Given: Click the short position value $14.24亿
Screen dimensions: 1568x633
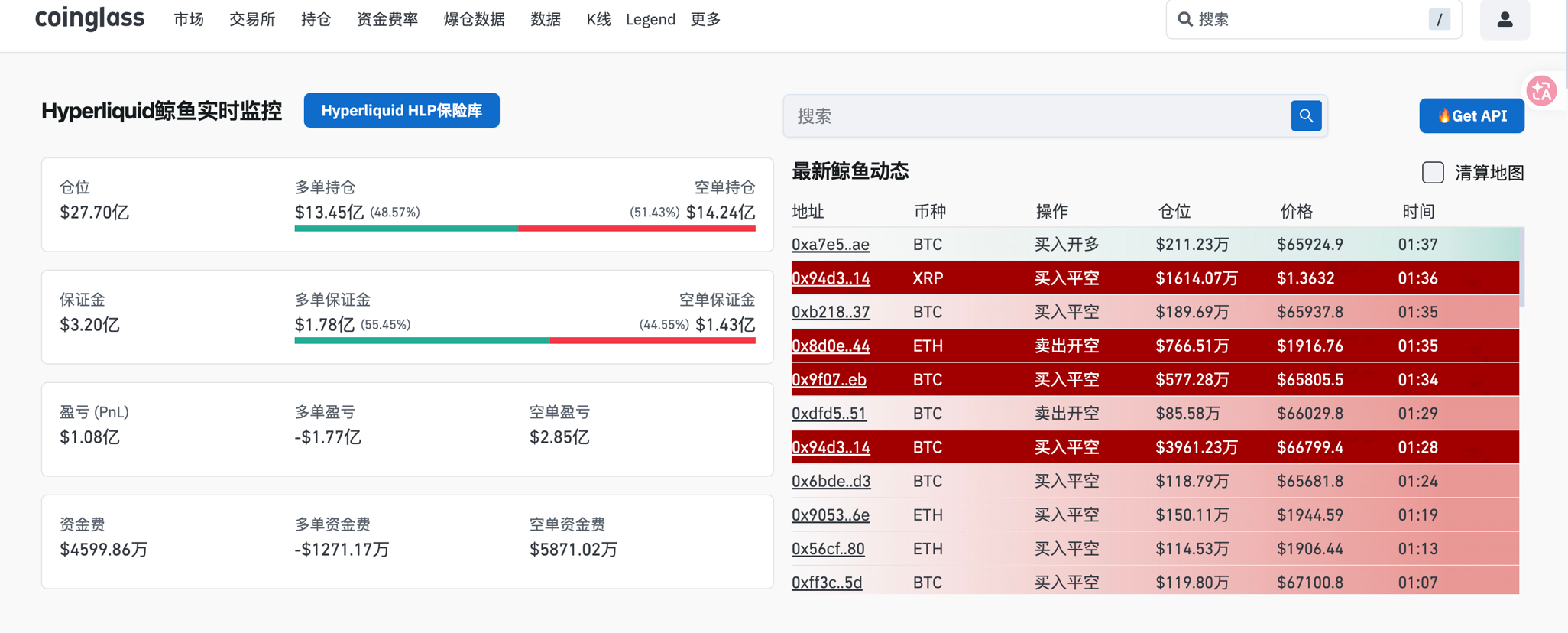Looking at the screenshot, I should pyautogui.click(x=721, y=213).
